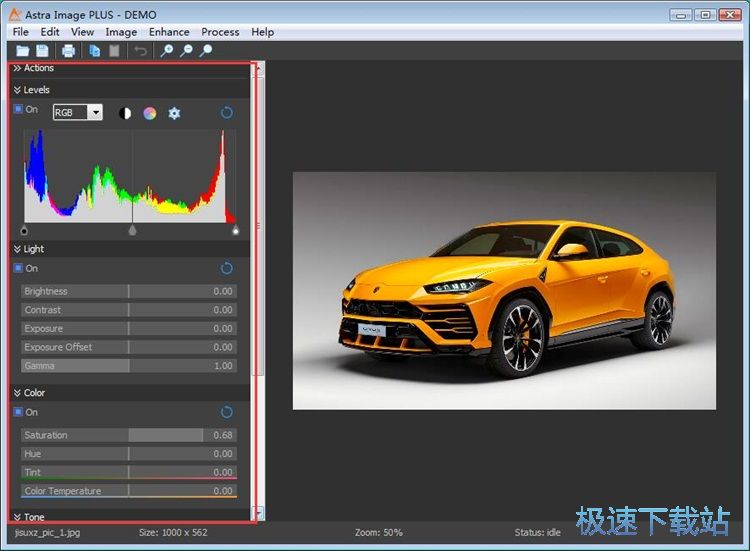Image resolution: width=750 pixels, height=551 pixels.
Task: Click the Zoom in magnifier icon
Action: pos(167,51)
